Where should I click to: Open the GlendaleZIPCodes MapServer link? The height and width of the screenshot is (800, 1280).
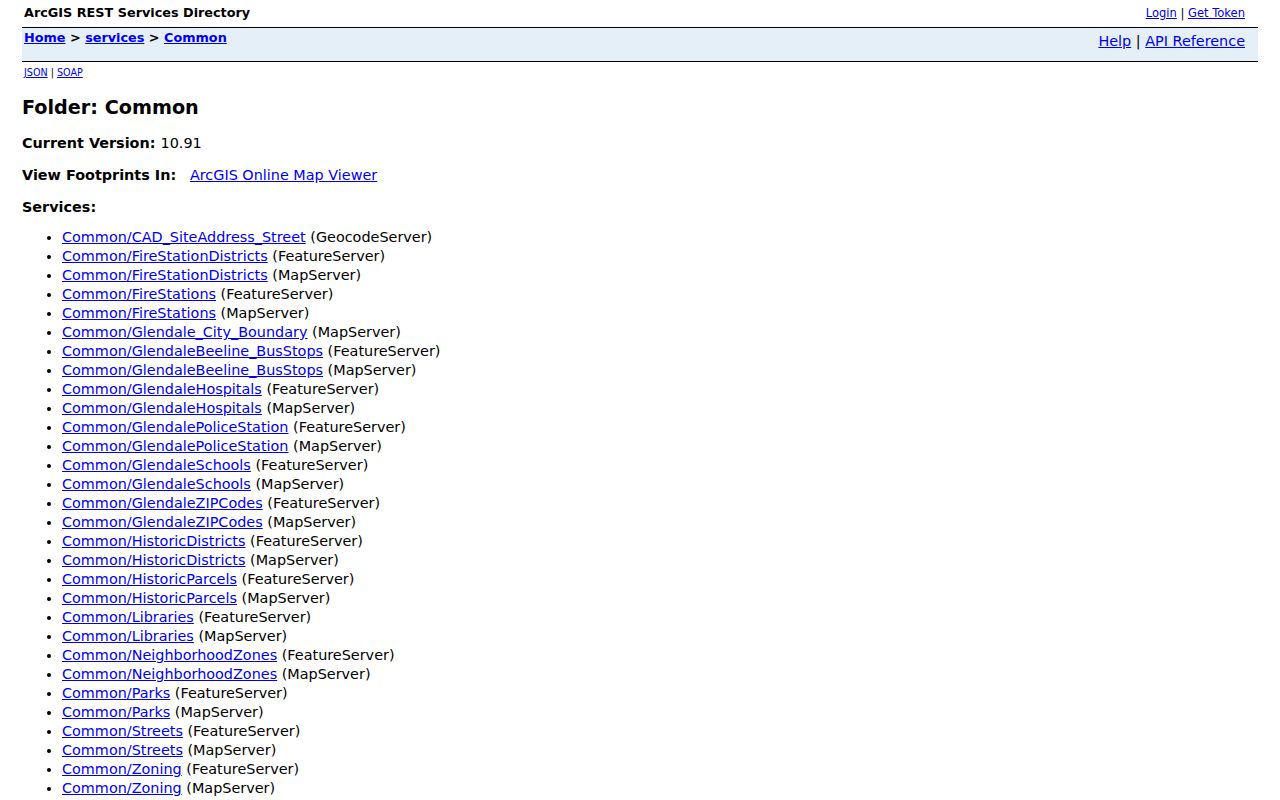(162, 522)
